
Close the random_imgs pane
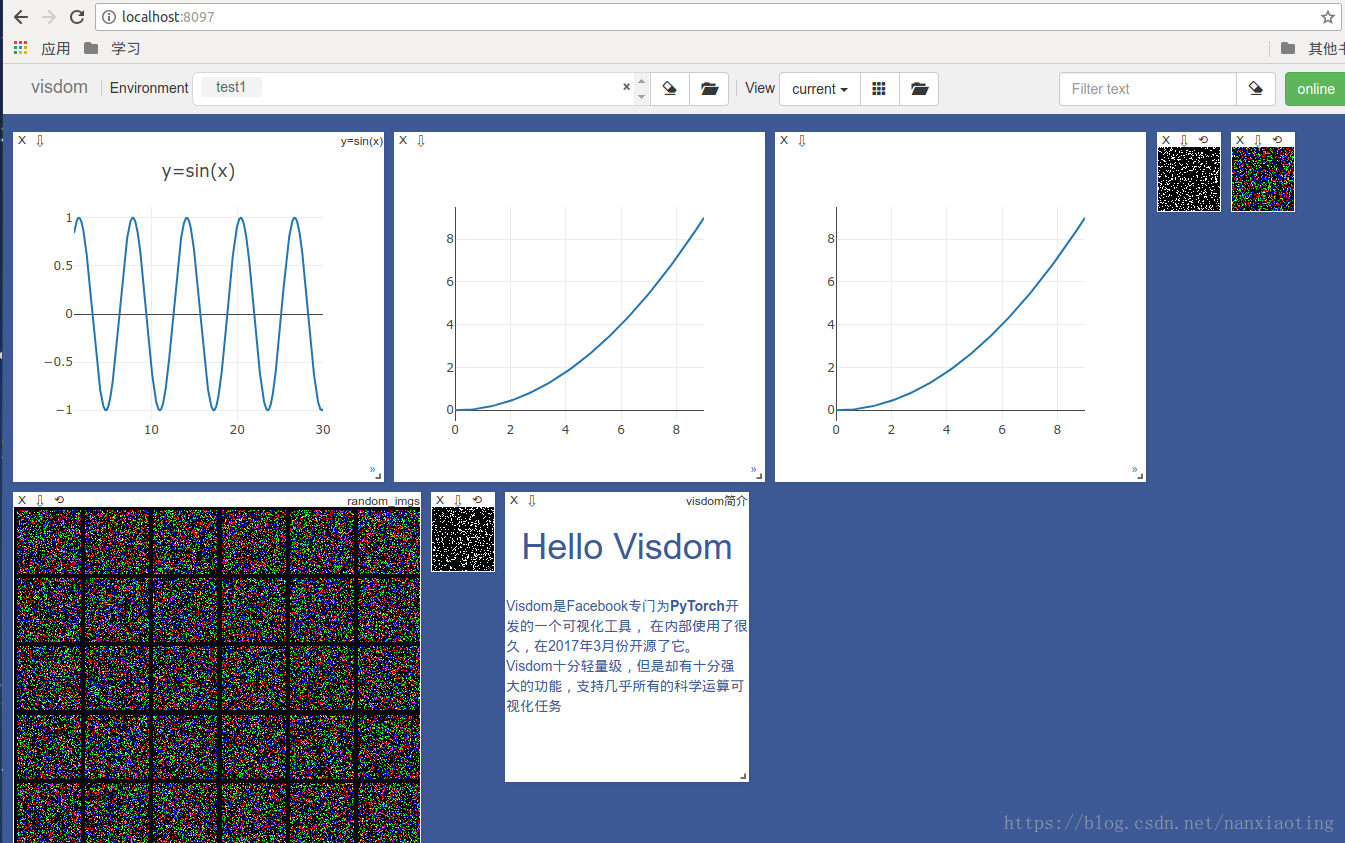[x=22, y=500]
